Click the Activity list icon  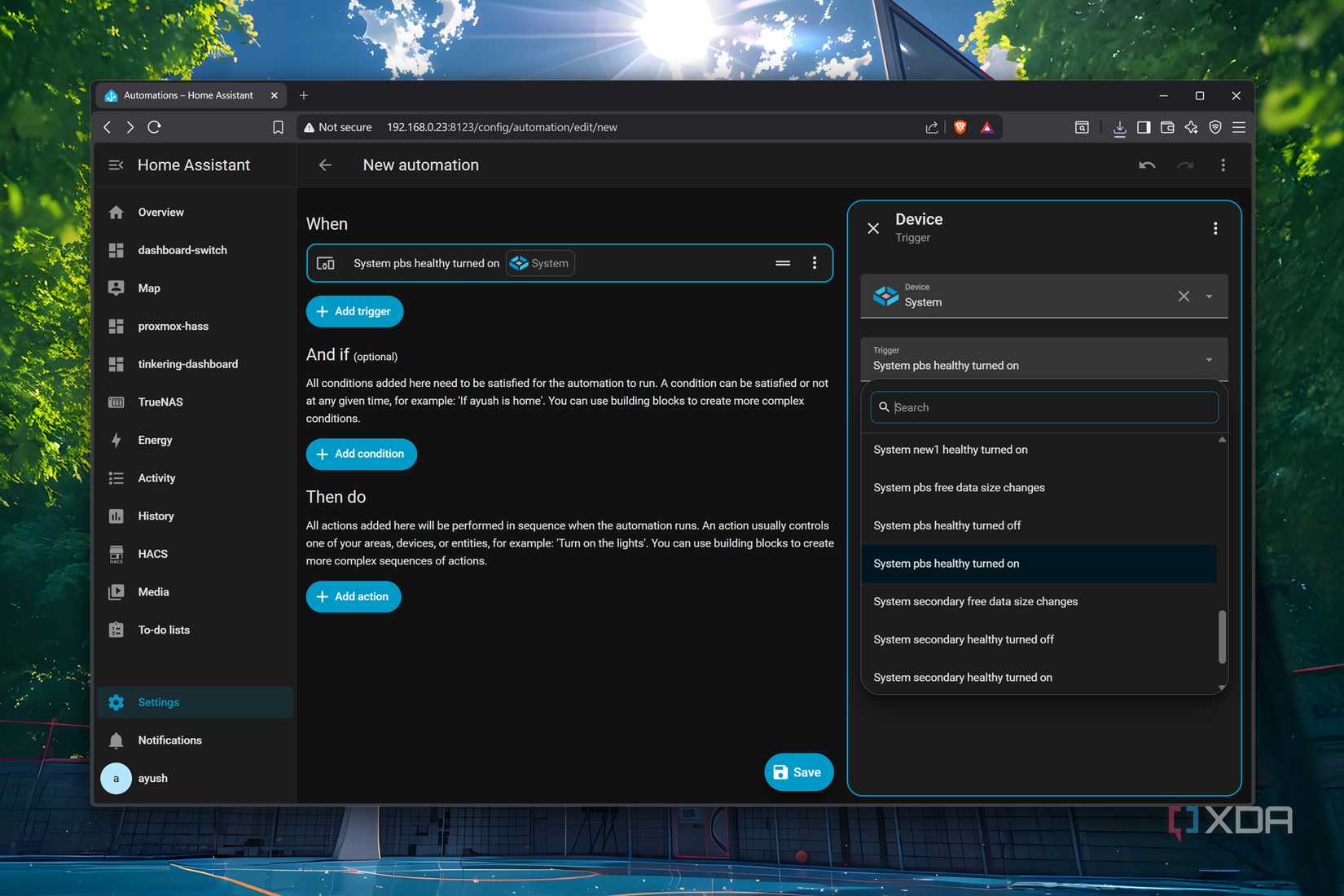pyautogui.click(x=116, y=478)
